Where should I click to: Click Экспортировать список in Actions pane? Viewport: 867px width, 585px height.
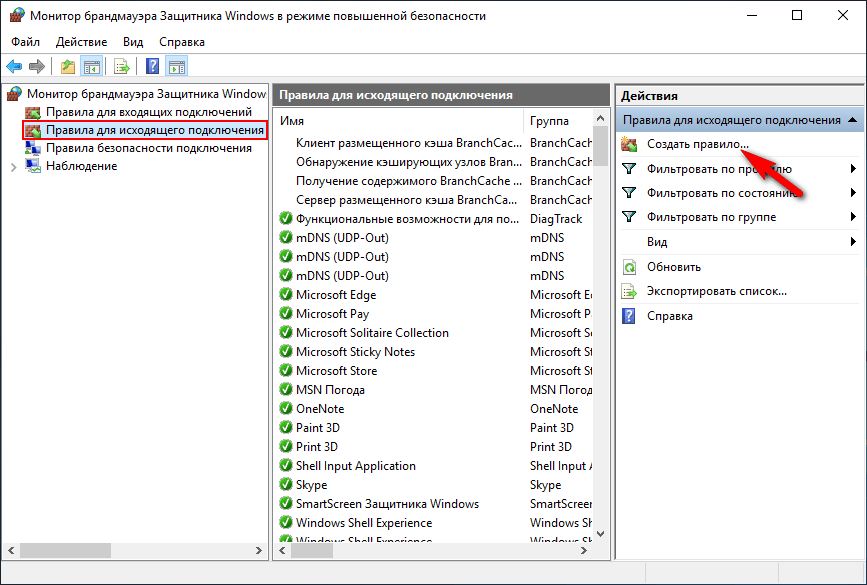tap(717, 291)
